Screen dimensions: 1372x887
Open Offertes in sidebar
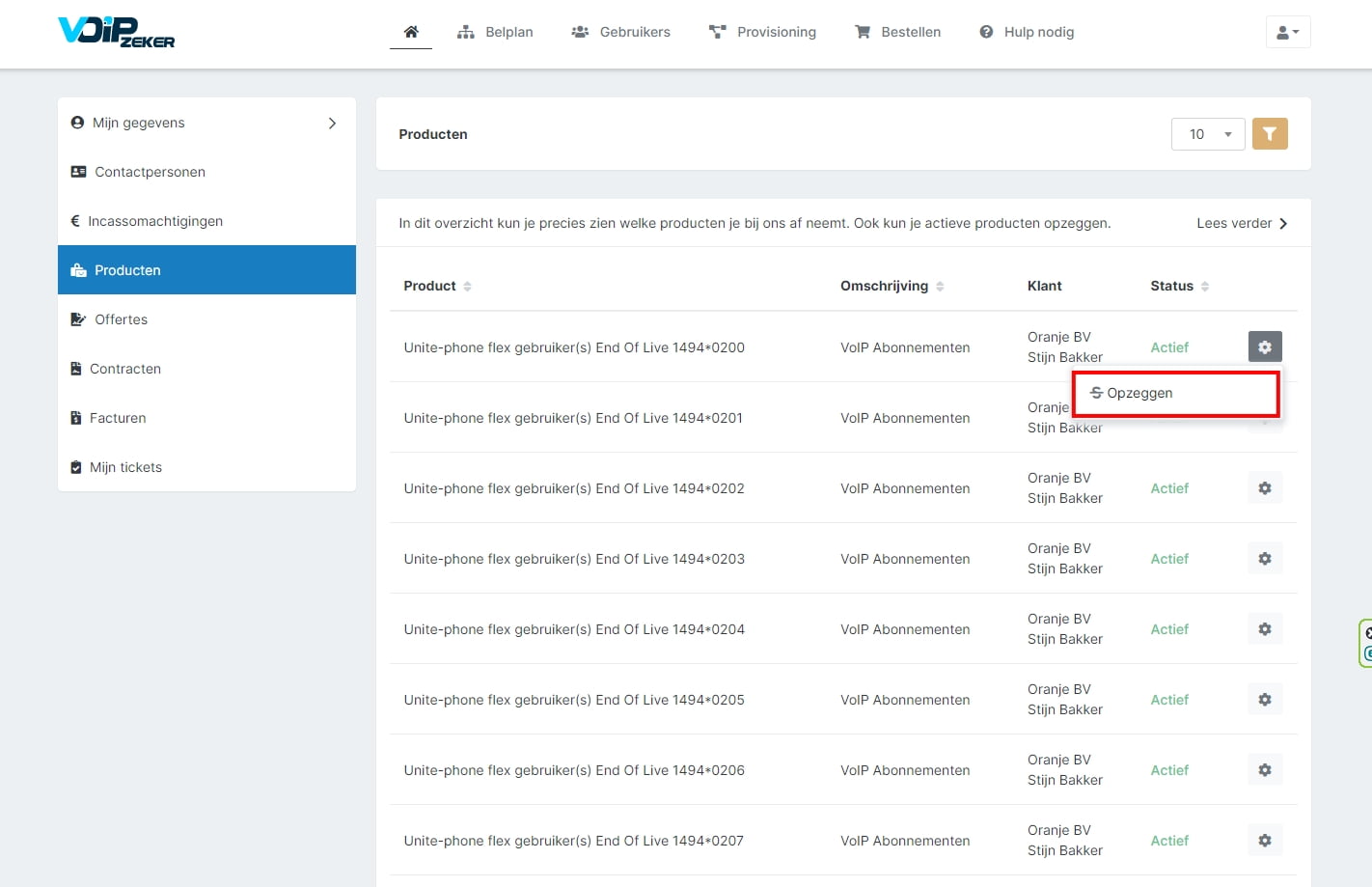[x=206, y=319]
